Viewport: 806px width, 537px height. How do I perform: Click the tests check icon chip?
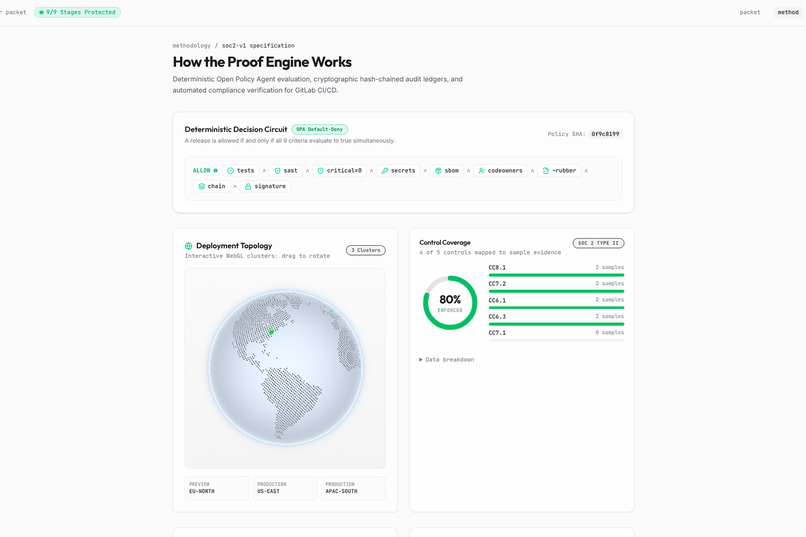[x=241, y=171]
